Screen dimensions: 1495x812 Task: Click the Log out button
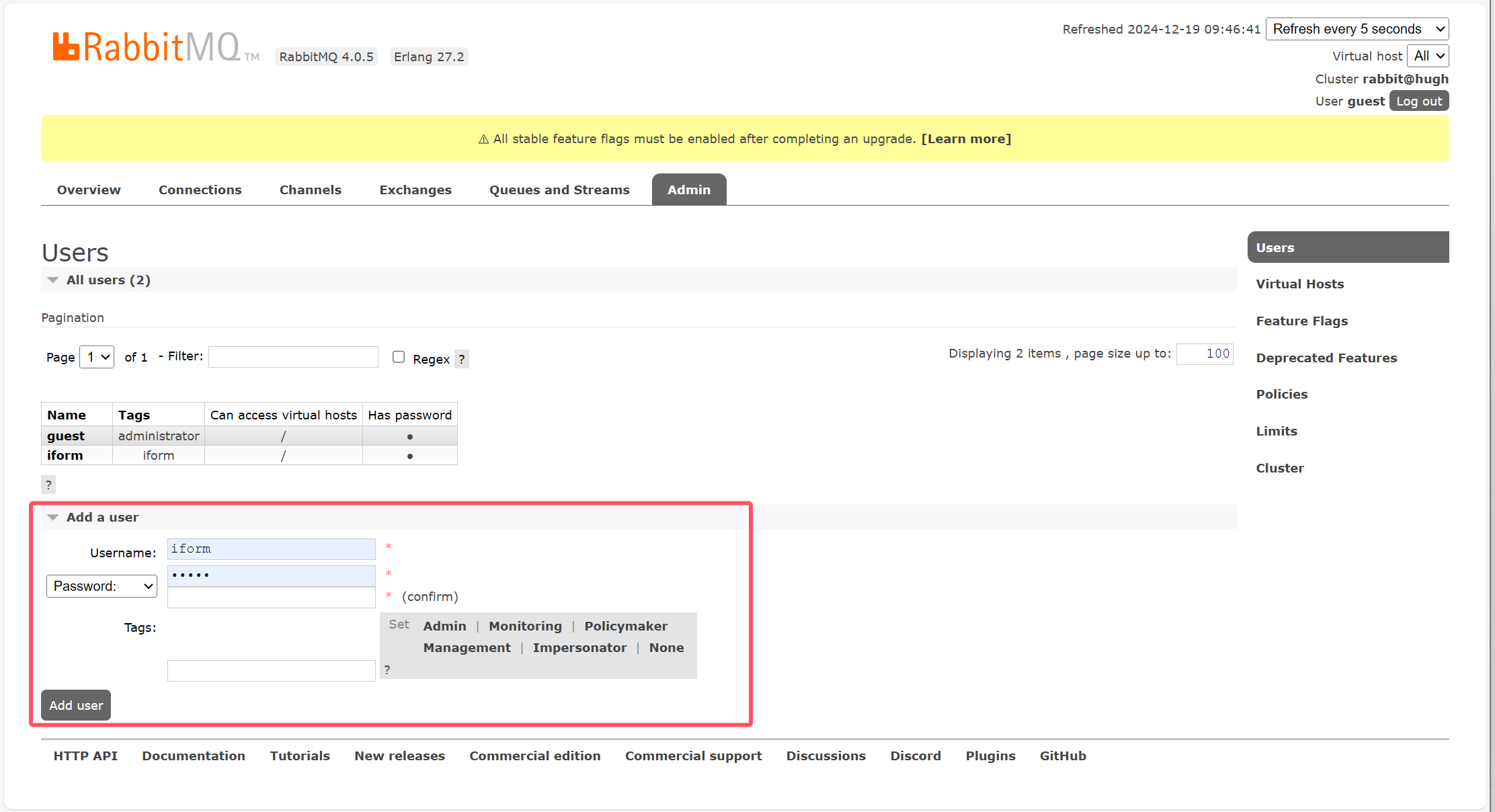point(1419,101)
